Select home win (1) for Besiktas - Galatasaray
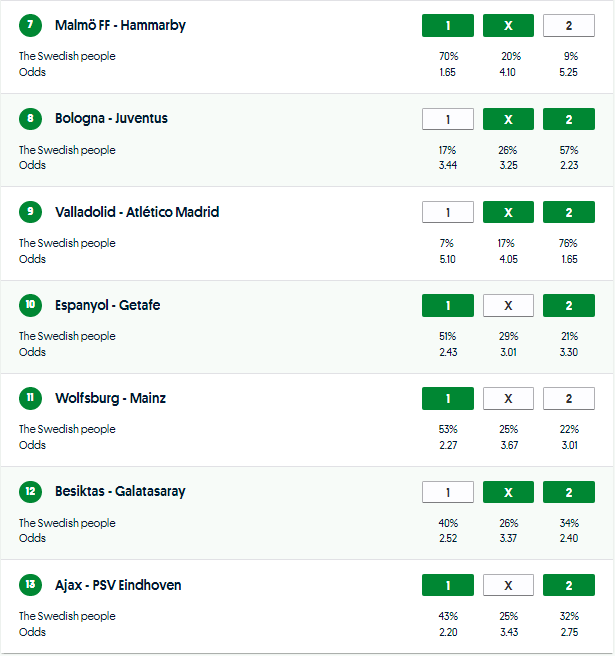This screenshot has width=615, height=656. tap(448, 493)
